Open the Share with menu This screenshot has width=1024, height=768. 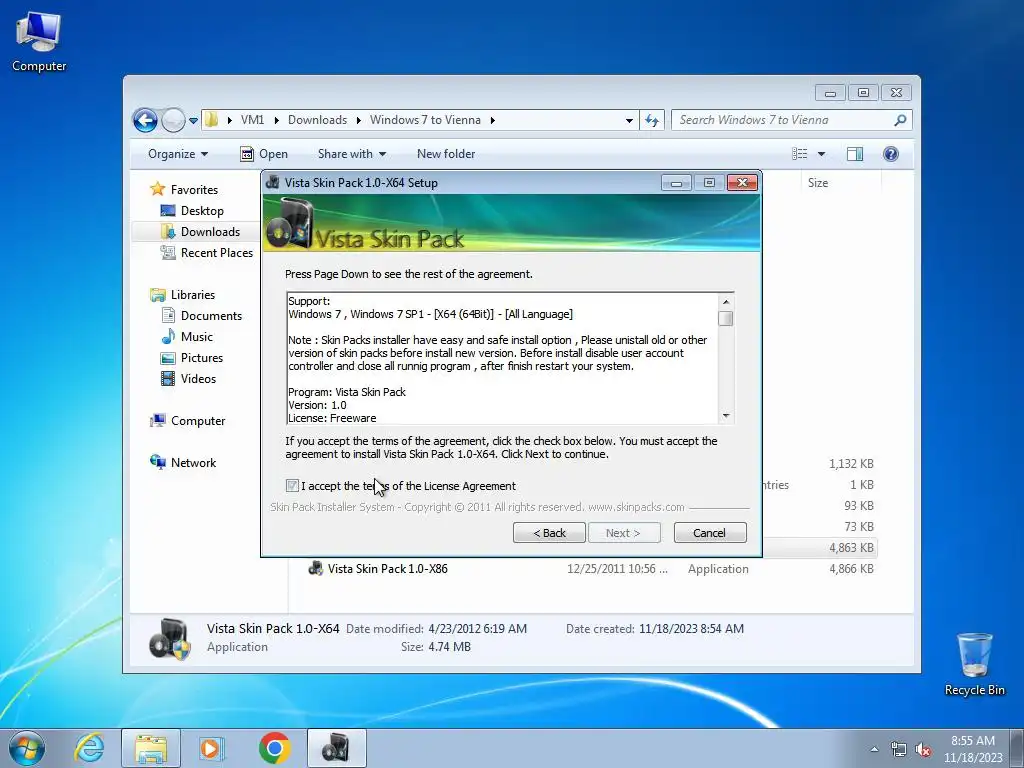(x=351, y=154)
